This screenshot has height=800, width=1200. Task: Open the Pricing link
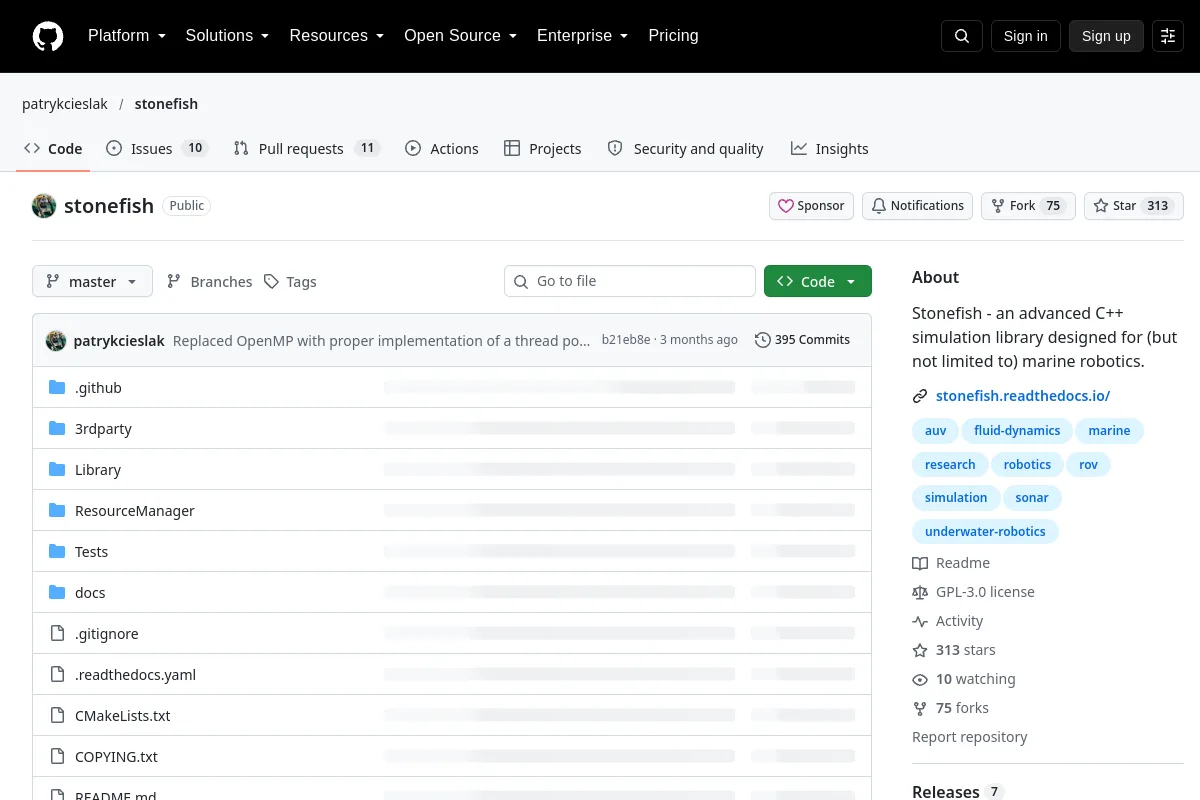[x=673, y=36]
